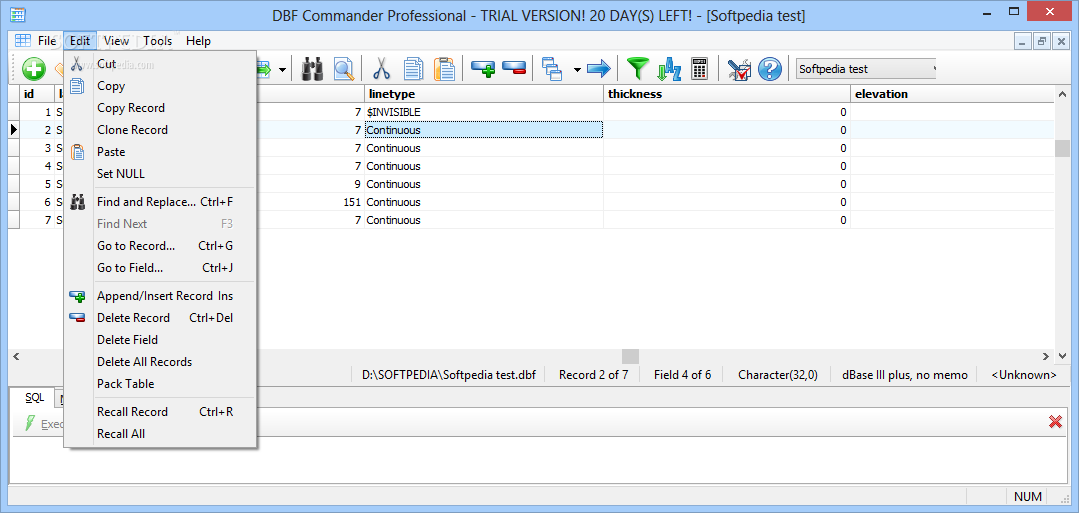Click the id column header
1079x513 pixels.
[x=36, y=94]
